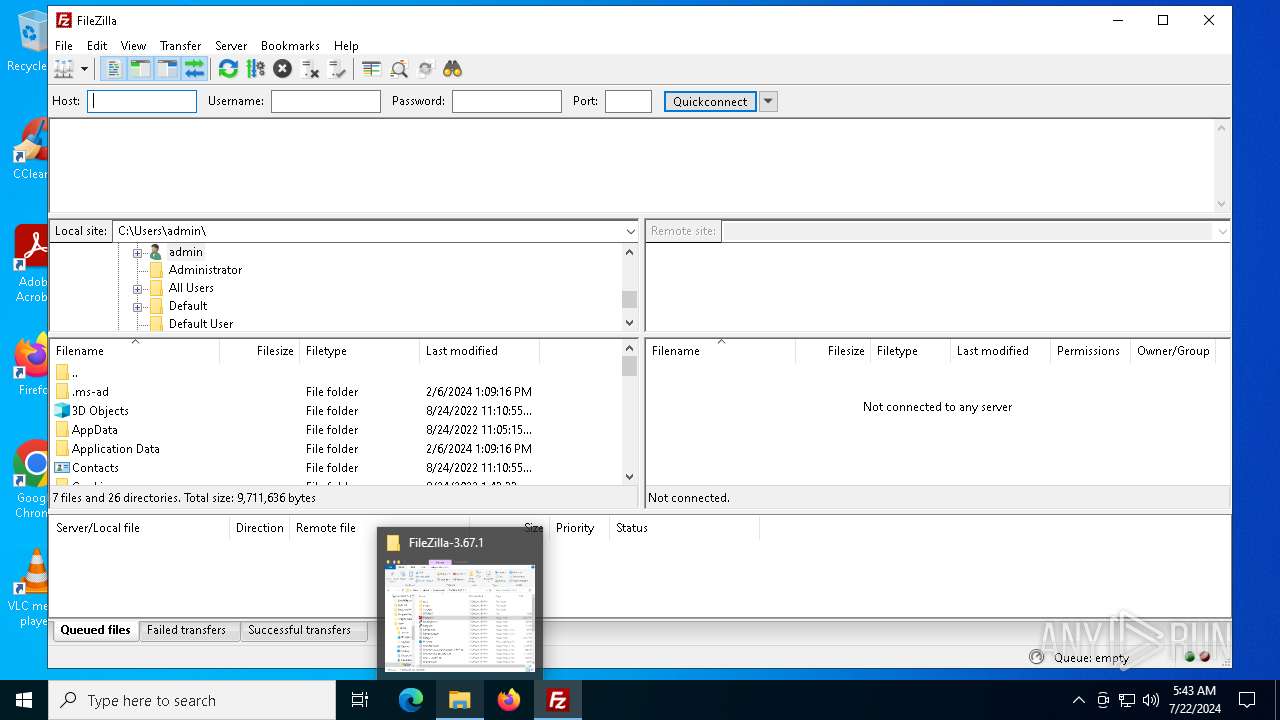
Task: Select Administrator folder in tree
Action: pyautogui.click(x=205, y=270)
